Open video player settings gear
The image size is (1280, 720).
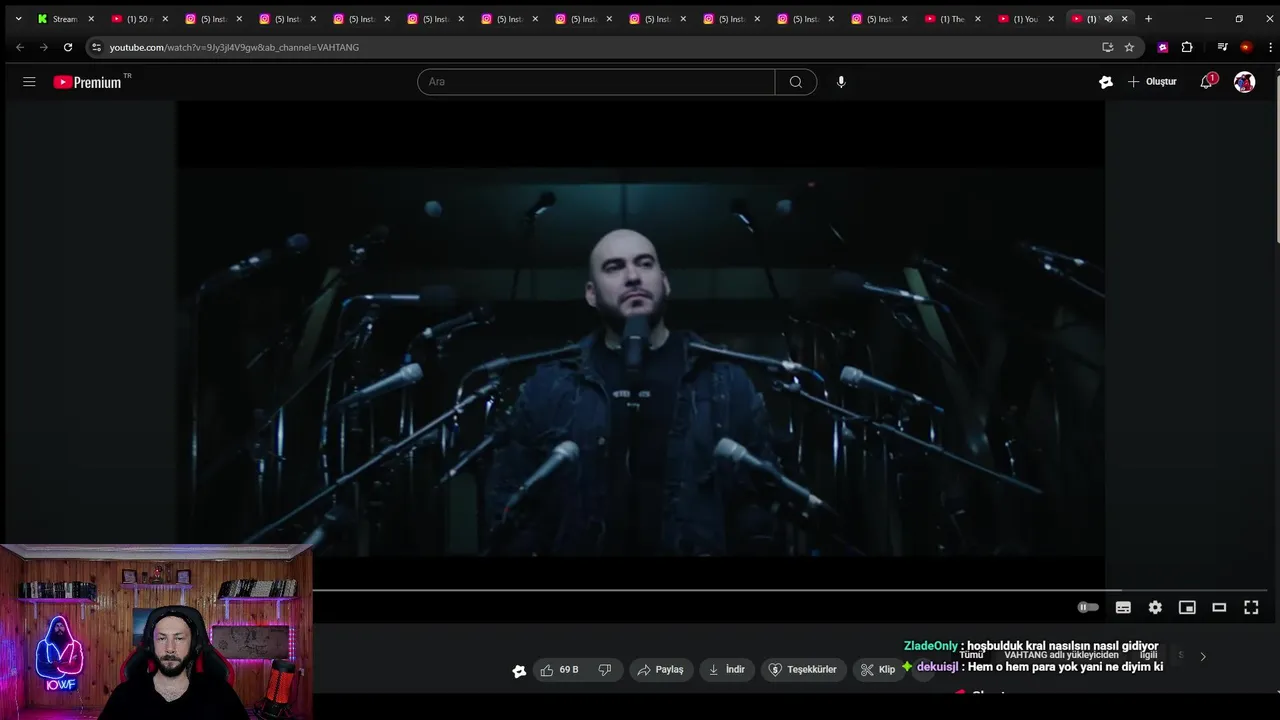1155,607
